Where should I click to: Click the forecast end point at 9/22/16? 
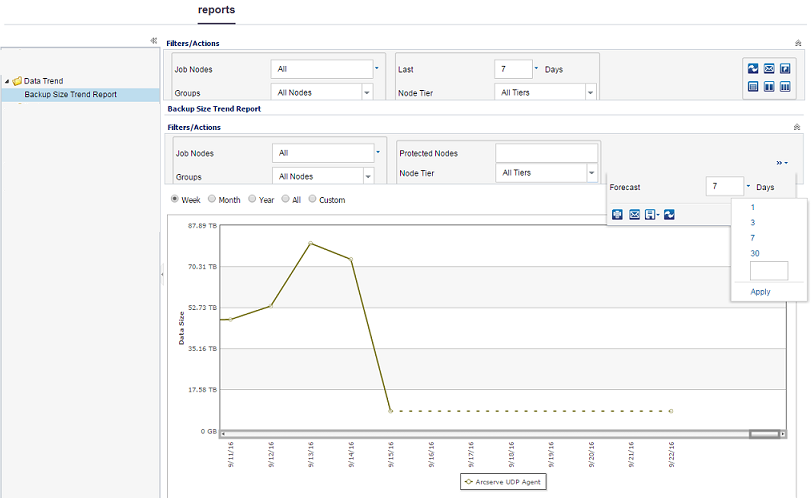pyautogui.click(x=671, y=411)
